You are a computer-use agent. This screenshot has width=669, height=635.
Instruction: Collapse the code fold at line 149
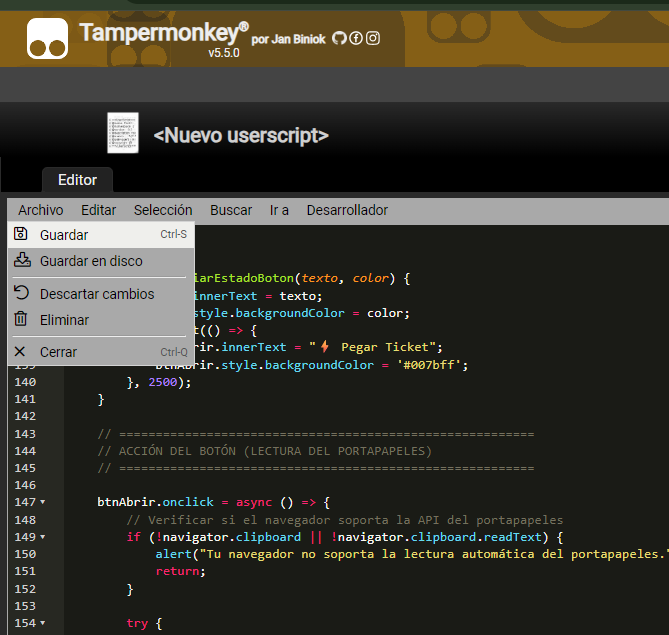(x=43, y=537)
